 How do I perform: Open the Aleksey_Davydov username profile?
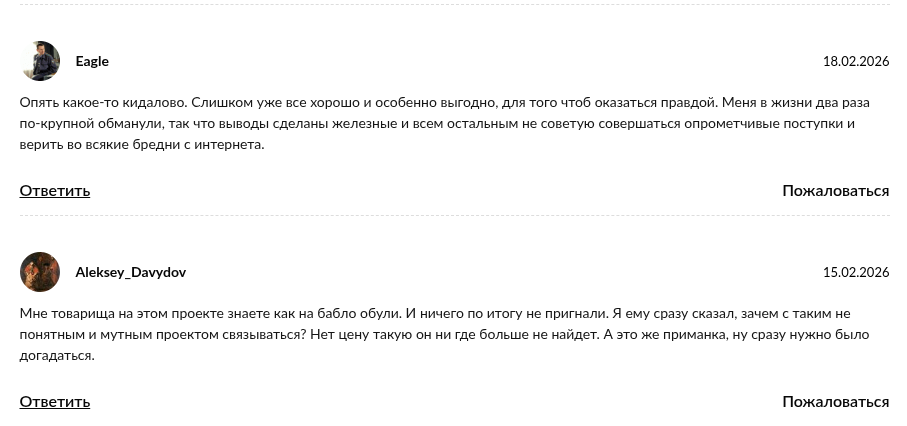[x=130, y=272]
